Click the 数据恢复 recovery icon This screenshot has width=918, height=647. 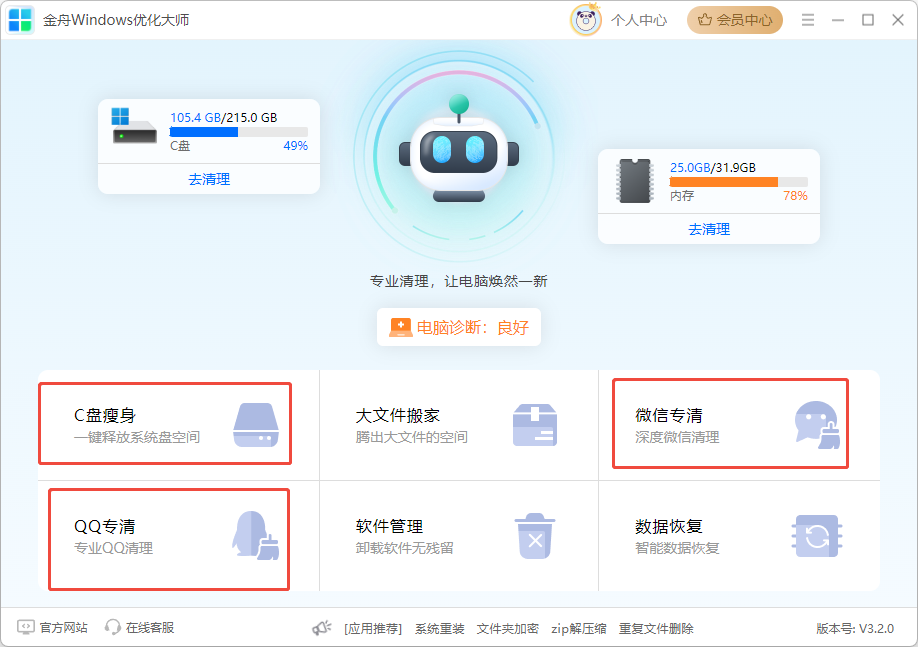[x=817, y=536]
